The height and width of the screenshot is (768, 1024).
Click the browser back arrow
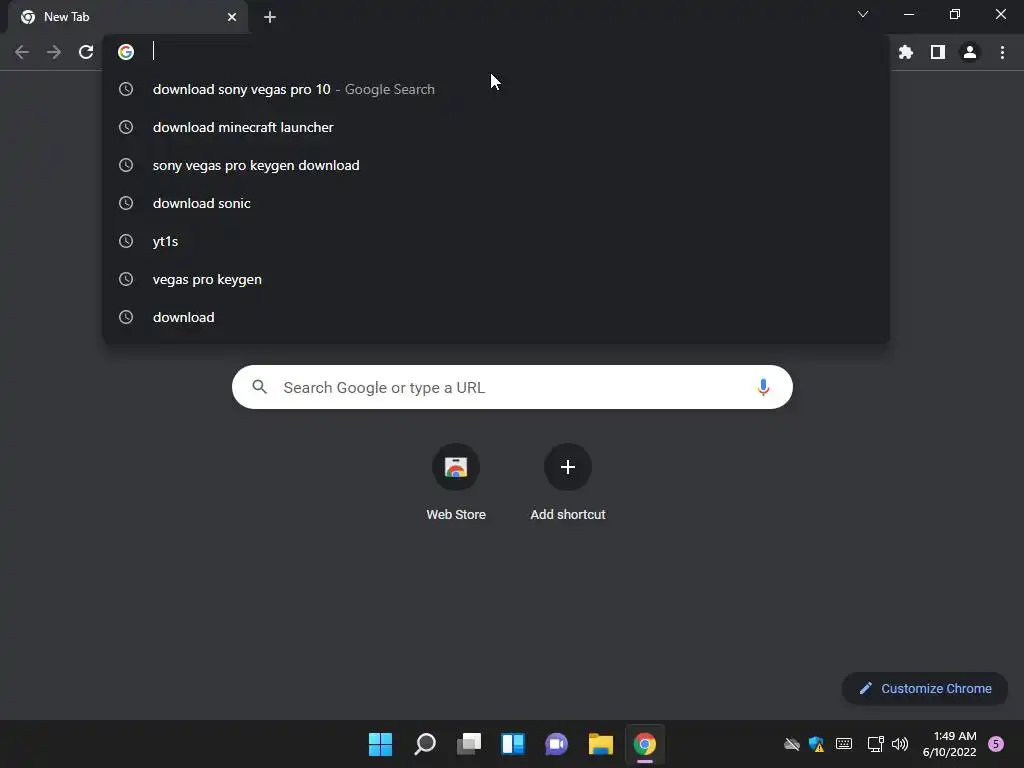coord(22,52)
